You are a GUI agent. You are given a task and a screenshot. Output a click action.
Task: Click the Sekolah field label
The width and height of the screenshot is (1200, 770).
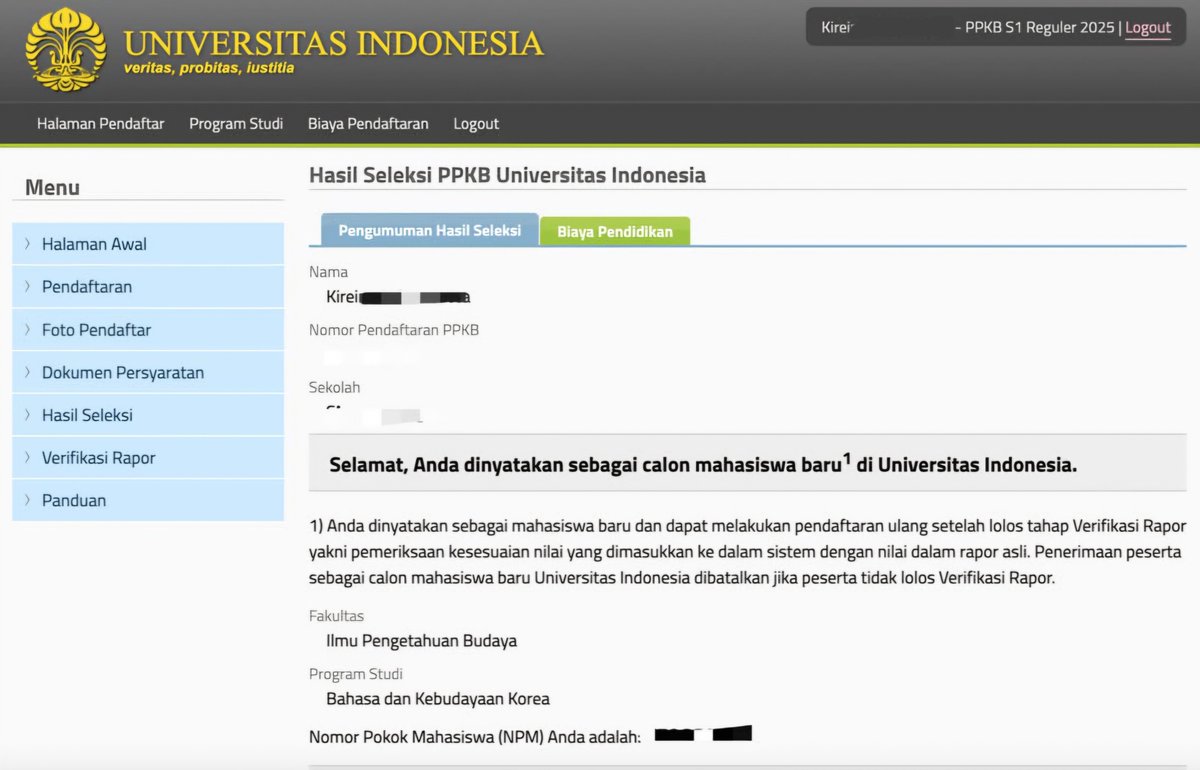click(x=334, y=387)
